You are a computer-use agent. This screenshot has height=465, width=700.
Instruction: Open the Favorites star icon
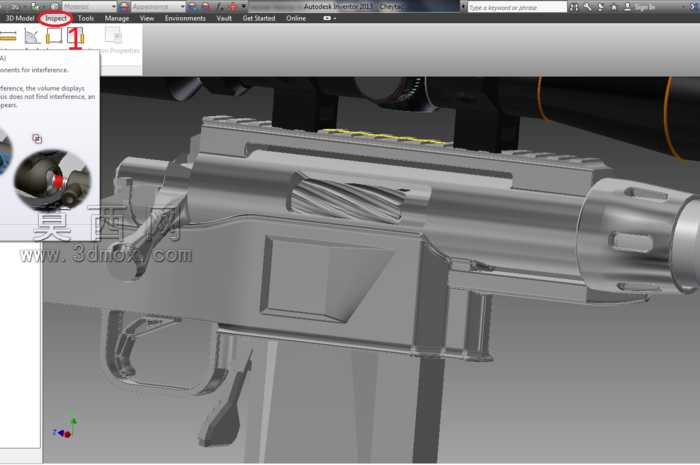pos(614,7)
